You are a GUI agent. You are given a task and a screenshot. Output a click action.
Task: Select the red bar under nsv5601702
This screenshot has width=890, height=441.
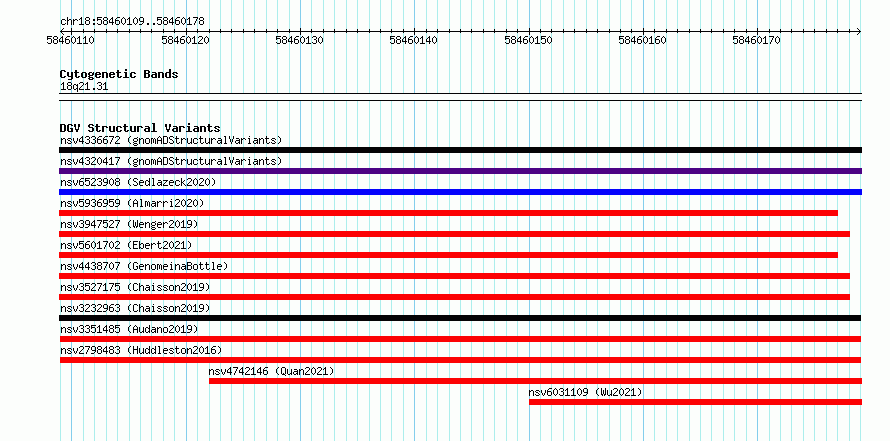click(x=448, y=255)
